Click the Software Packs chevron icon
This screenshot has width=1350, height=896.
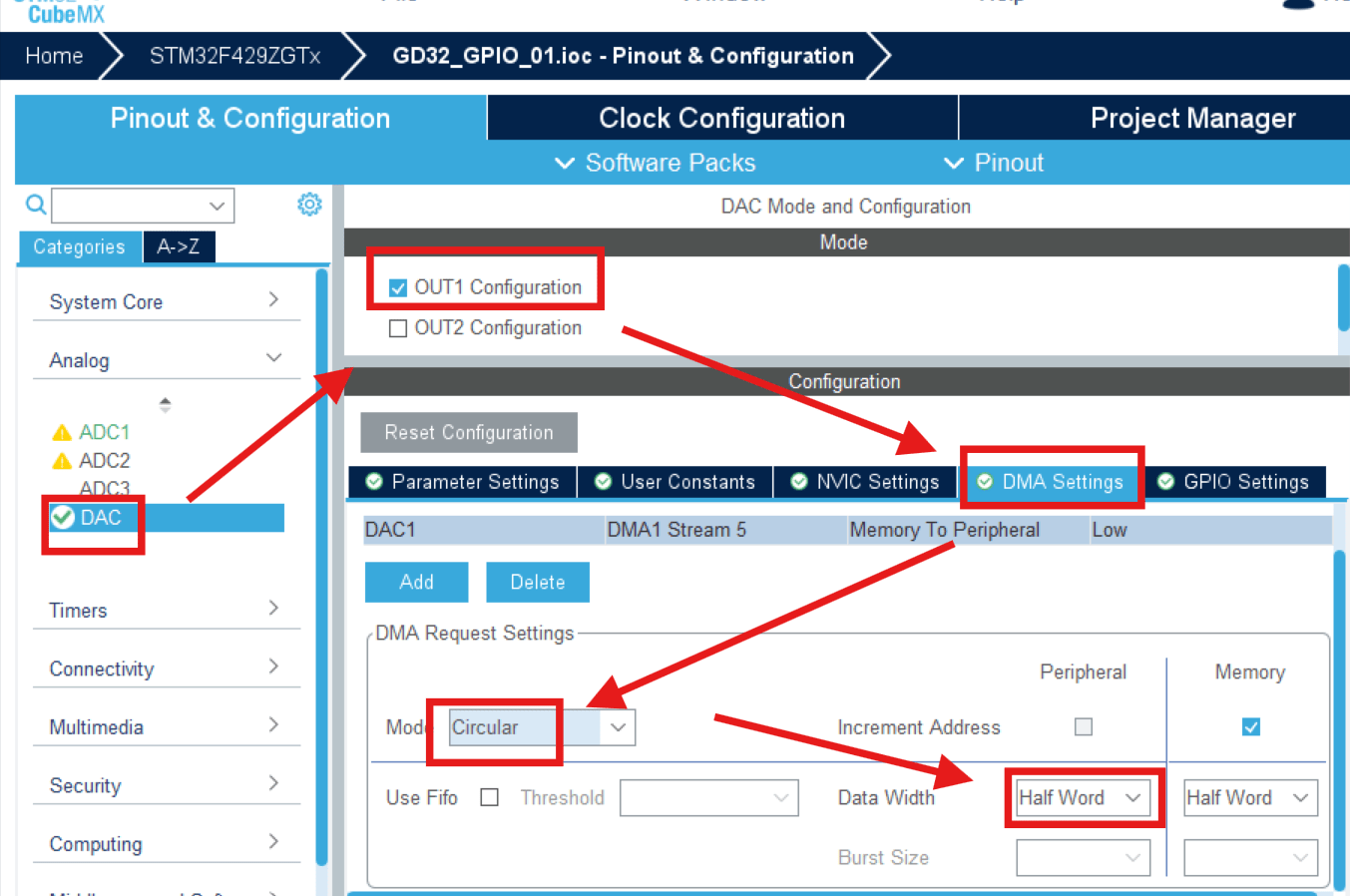(x=565, y=163)
